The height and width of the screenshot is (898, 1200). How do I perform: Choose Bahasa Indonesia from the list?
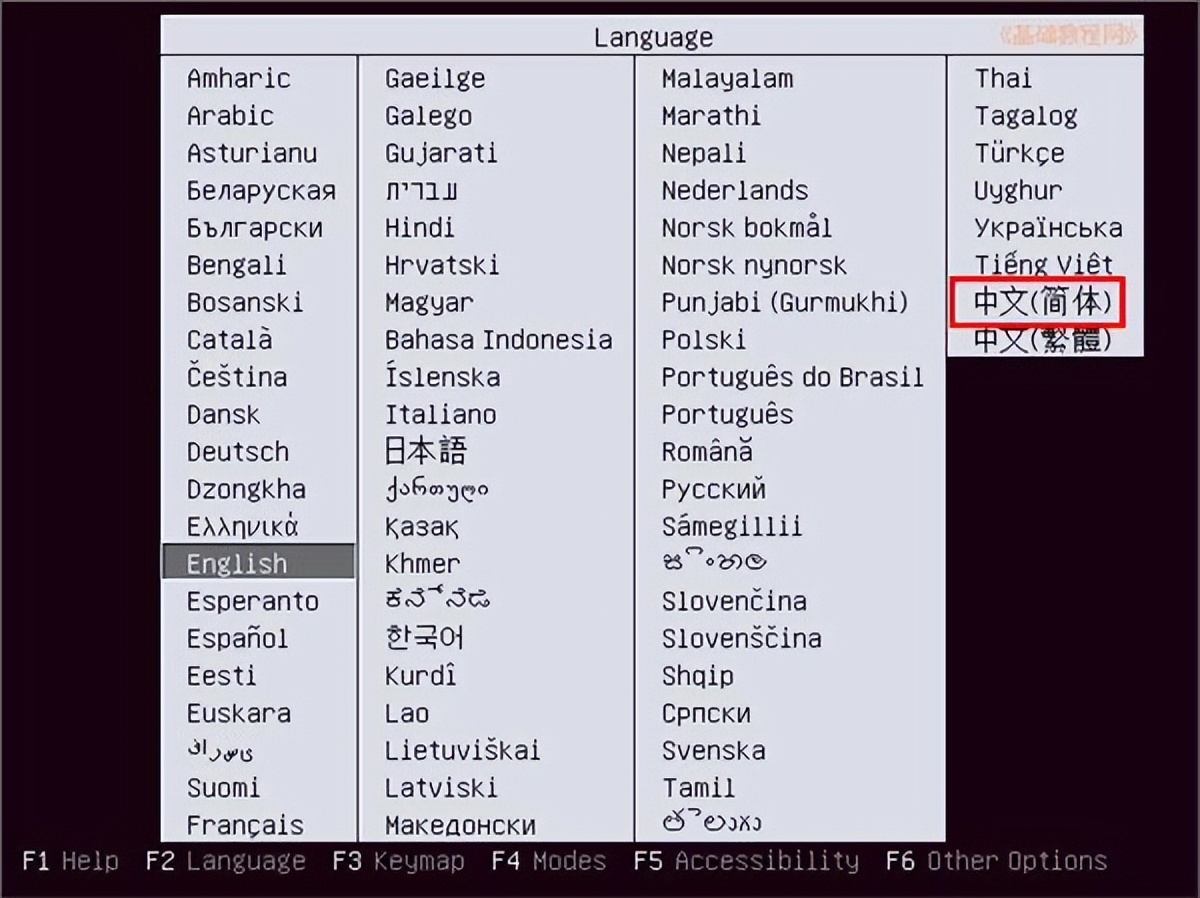(x=498, y=340)
